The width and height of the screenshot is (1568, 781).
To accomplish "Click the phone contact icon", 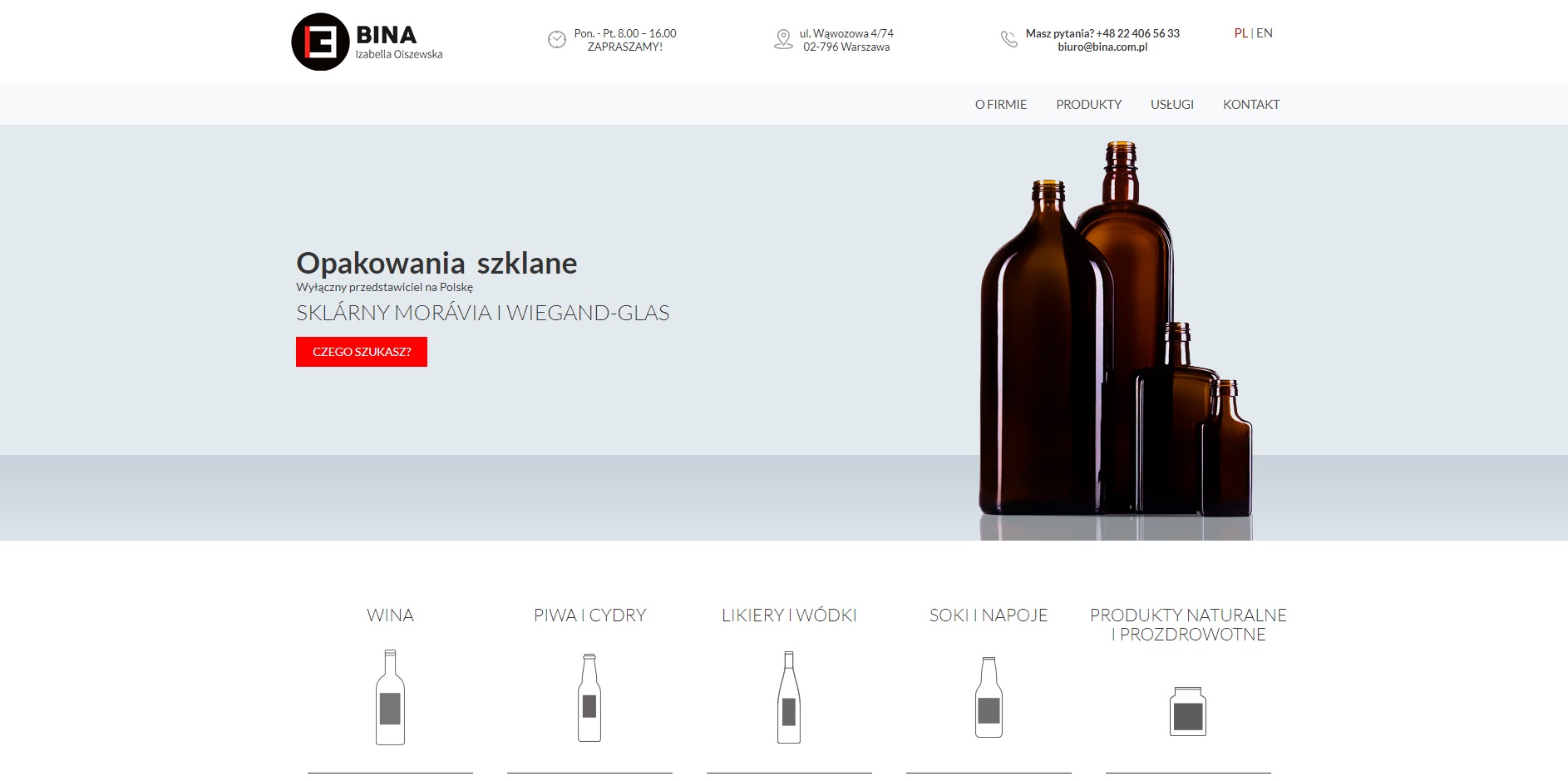I will pos(1008,39).
